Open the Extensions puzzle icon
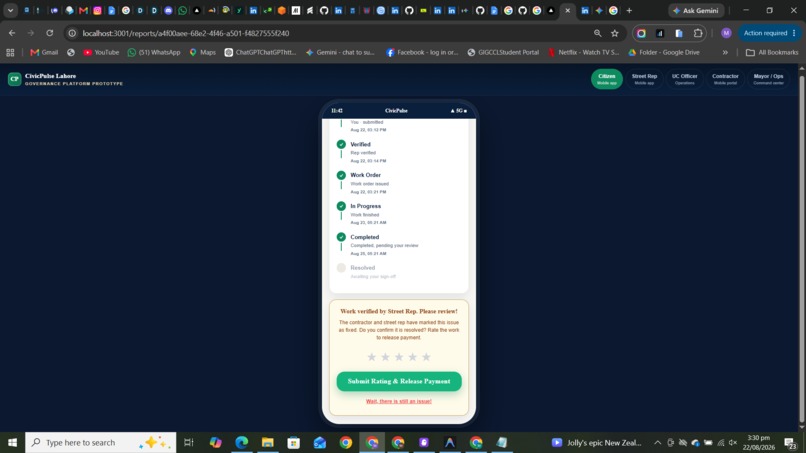 pyautogui.click(x=698, y=33)
